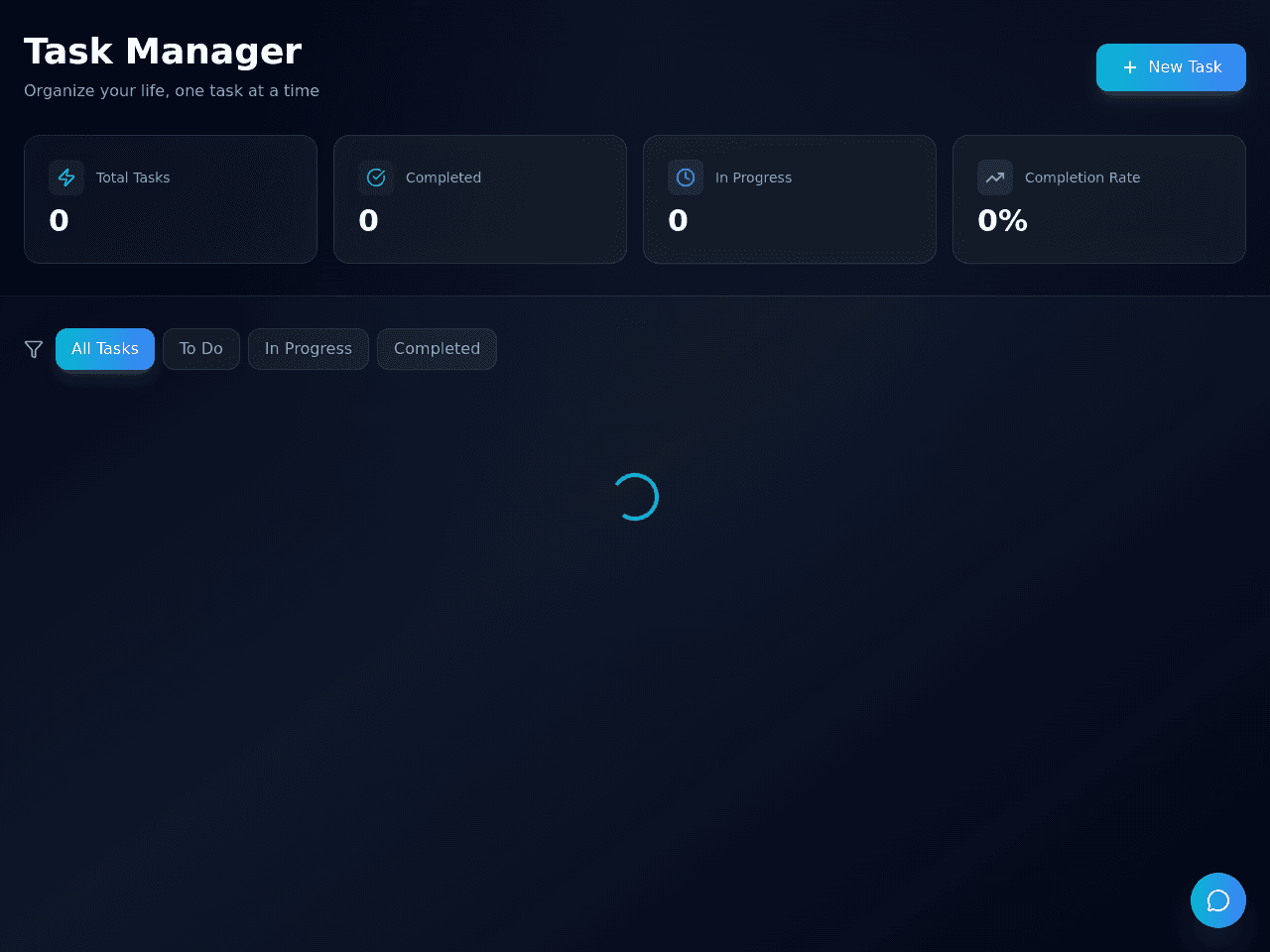This screenshot has width=1270, height=952.
Task: Filter tasks by Completed pill
Action: tap(437, 349)
